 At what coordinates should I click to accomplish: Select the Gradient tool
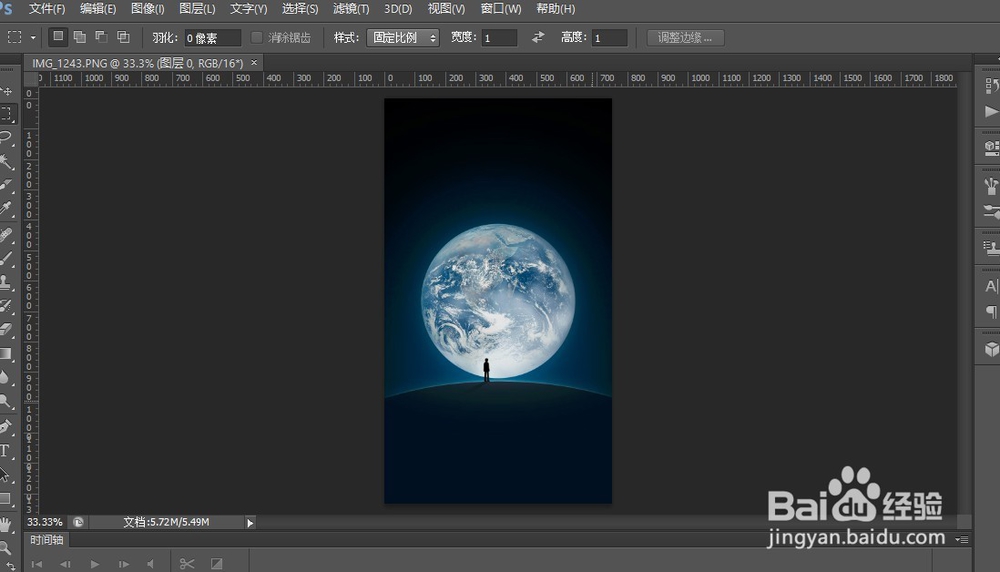pyautogui.click(x=6, y=353)
